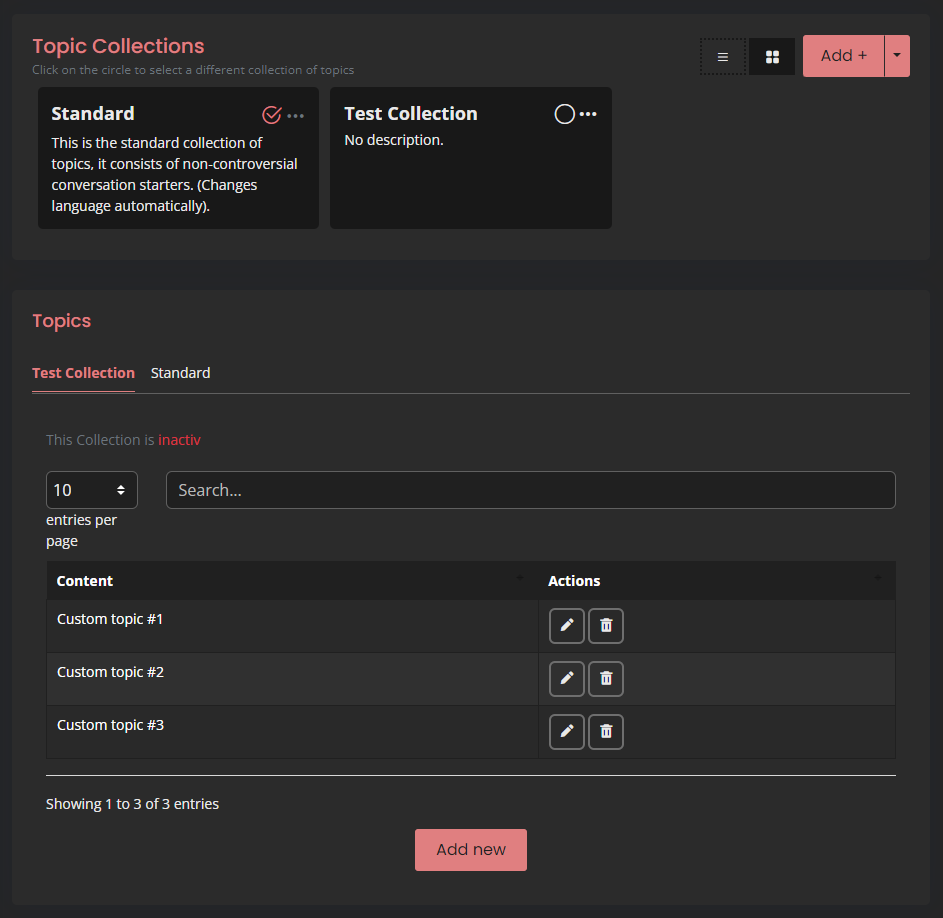943x918 pixels.
Task: Select the Test Collection circle
Action: [564, 114]
